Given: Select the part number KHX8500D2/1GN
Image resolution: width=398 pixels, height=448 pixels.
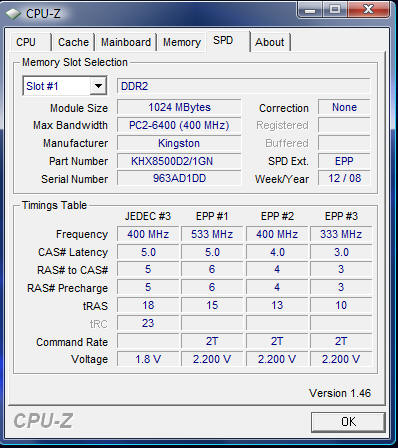Looking at the screenshot, I should (179, 161).
